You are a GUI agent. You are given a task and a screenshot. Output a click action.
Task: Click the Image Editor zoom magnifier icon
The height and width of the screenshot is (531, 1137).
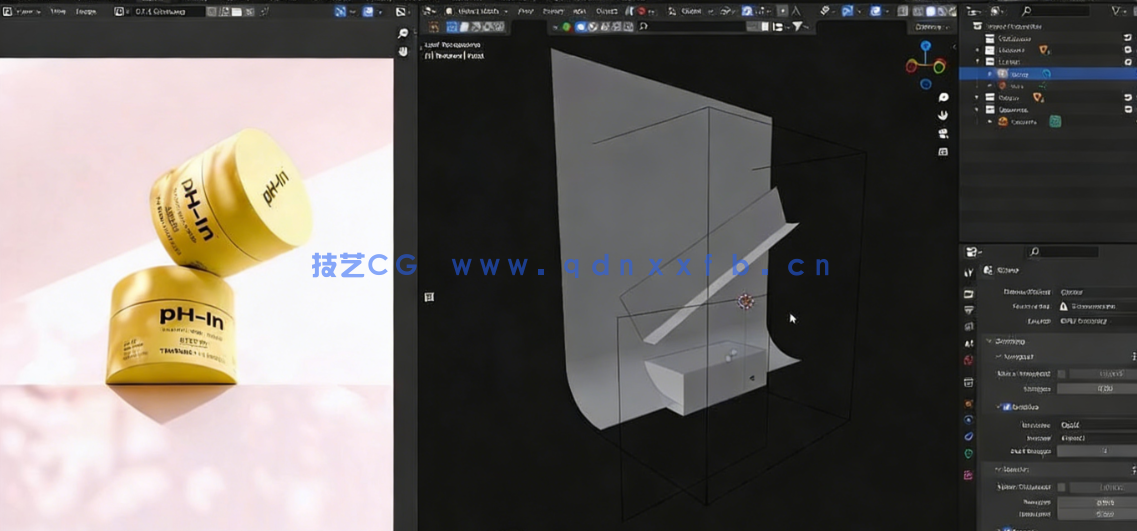pyautogui.click(x=403, y=33)
